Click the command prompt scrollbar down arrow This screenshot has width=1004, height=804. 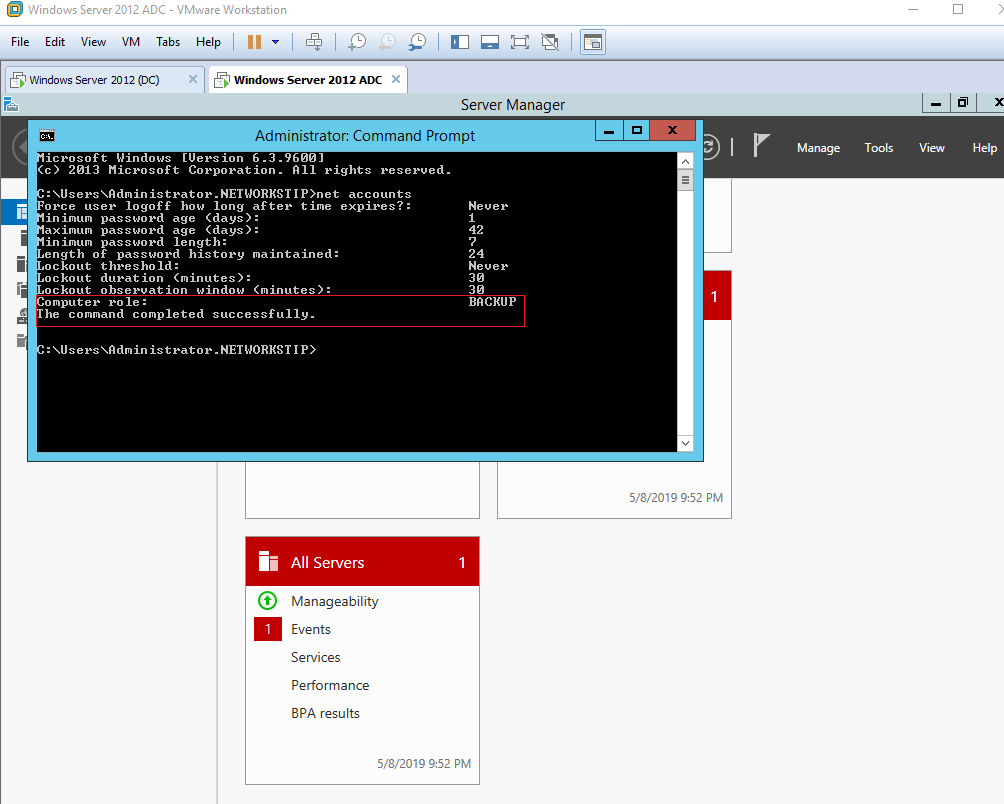(x=685, y=442)
